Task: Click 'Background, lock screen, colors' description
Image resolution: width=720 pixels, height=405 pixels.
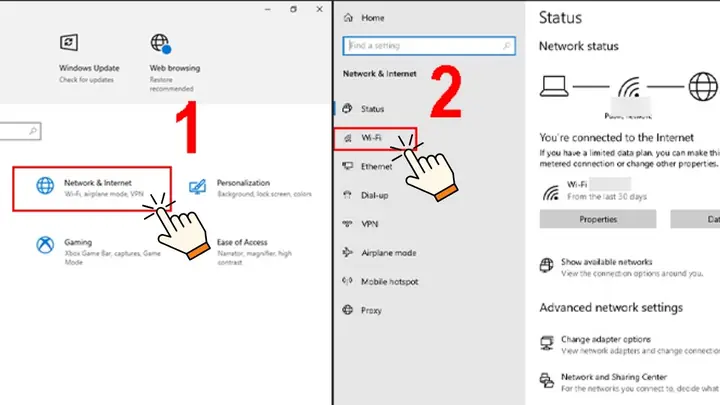Action: (264, 194)
